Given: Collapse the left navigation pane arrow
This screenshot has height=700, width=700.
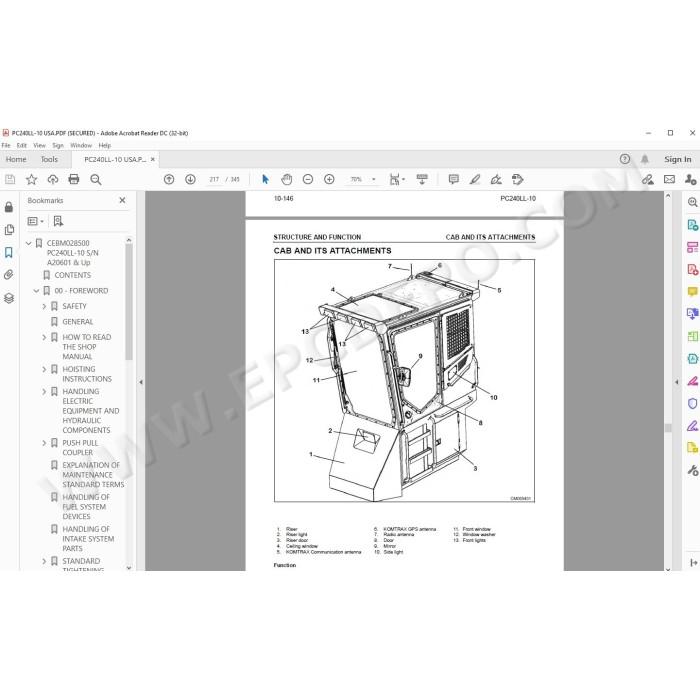Looking at the screenshot, I should [x=141, y=382].
